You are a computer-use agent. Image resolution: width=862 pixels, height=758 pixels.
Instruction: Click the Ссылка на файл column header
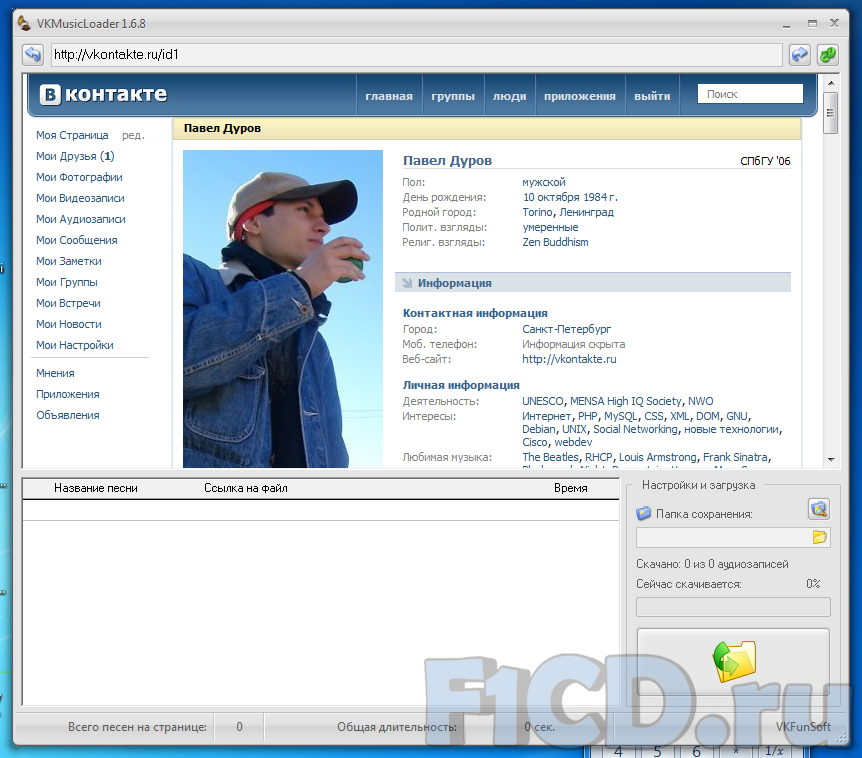tap(246, 488)
